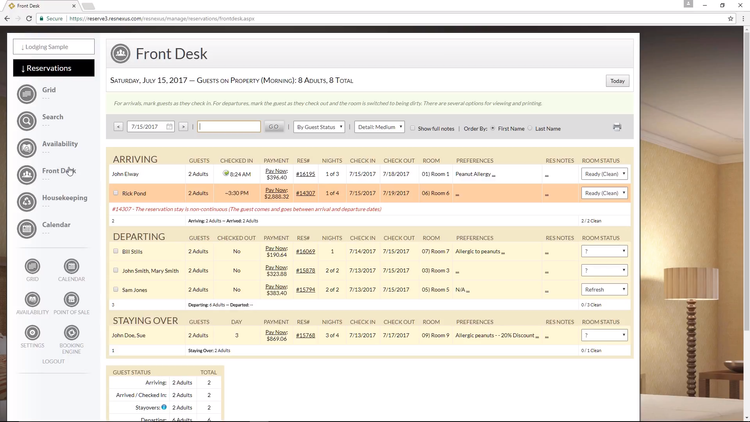Select Grid in the sidebar menu
Image resolution: width=750 pixels, height=422 pixels.
[49, 89]
